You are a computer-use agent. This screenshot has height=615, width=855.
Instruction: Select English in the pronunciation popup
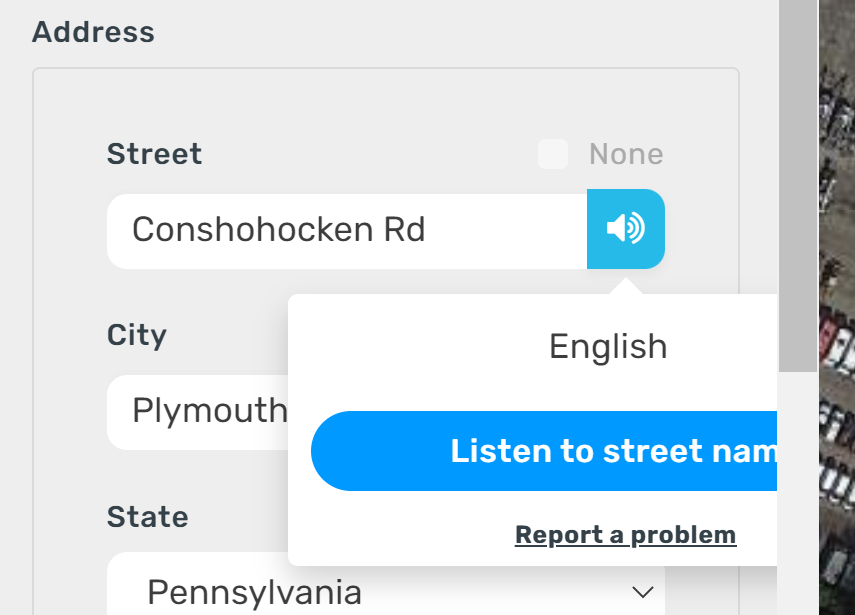(607, 347)
